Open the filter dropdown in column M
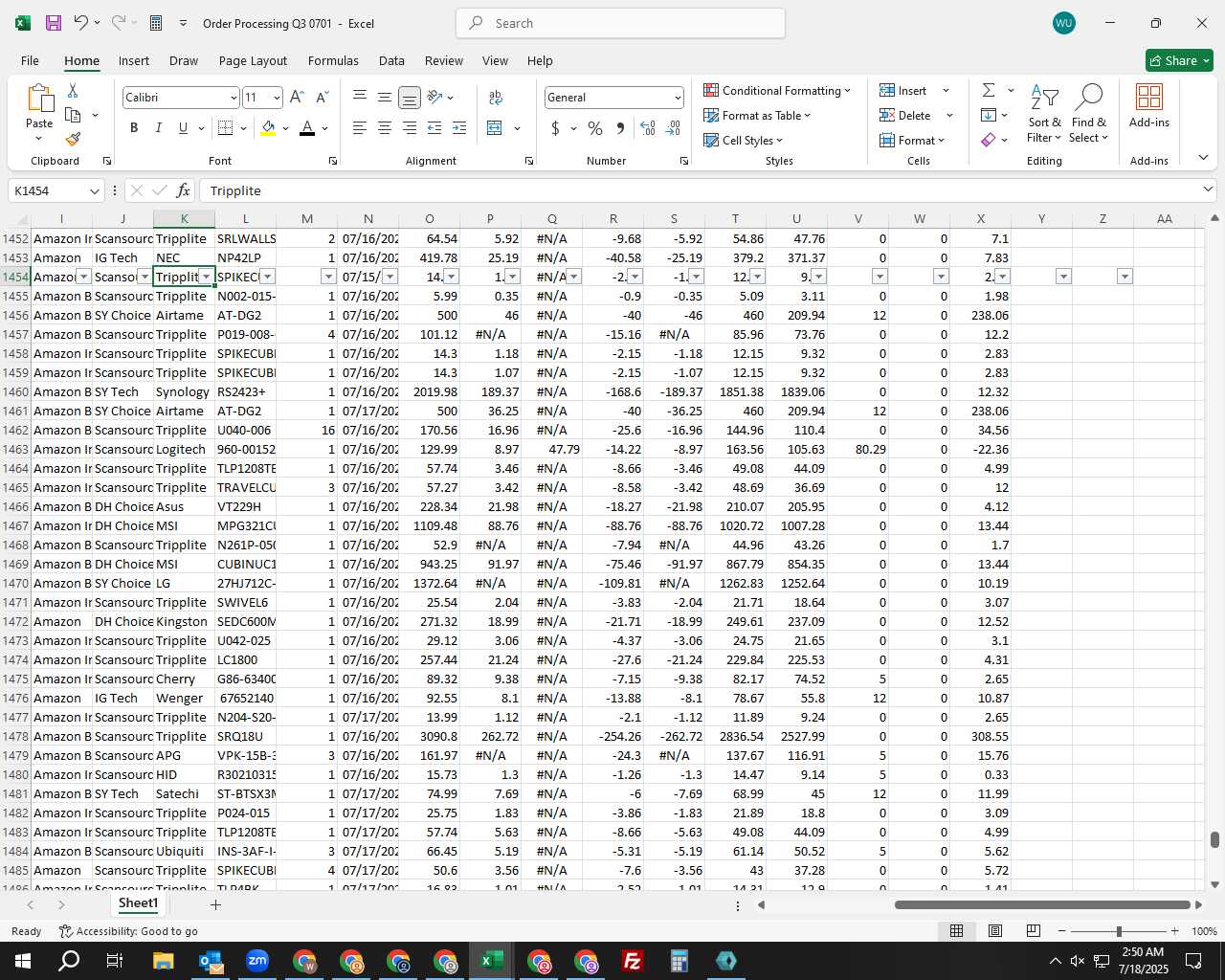 (328, 277)
